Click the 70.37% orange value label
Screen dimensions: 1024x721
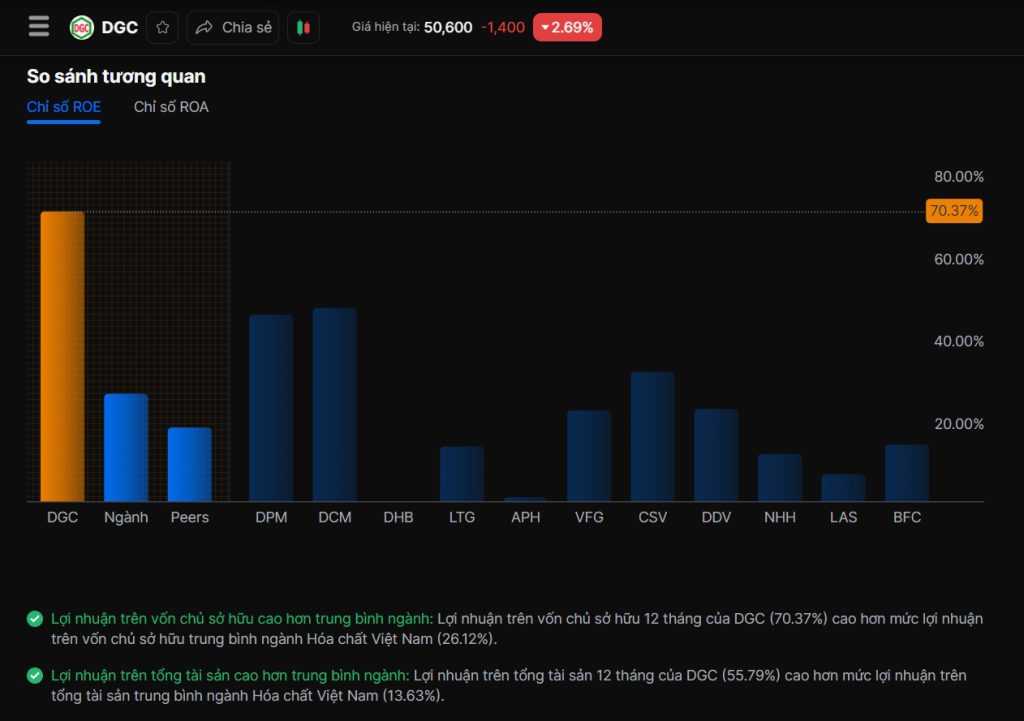(954, 211)
